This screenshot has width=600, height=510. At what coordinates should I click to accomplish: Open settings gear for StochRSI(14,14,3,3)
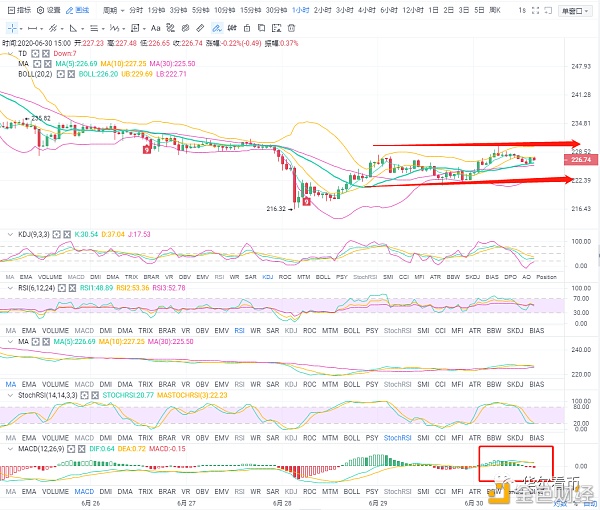[x=84, y=395]
